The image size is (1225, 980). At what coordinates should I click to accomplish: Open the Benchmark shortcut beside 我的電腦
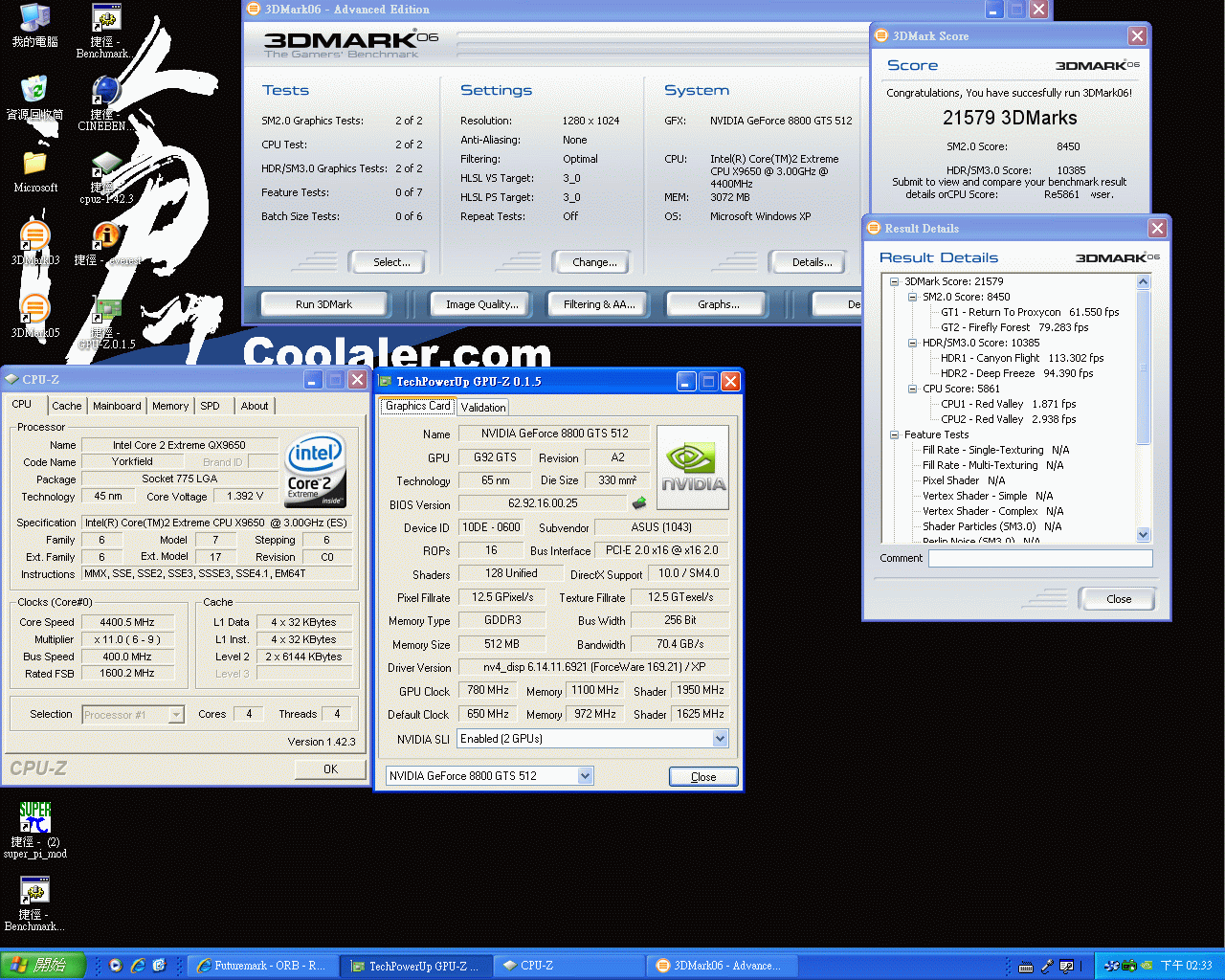104,31
